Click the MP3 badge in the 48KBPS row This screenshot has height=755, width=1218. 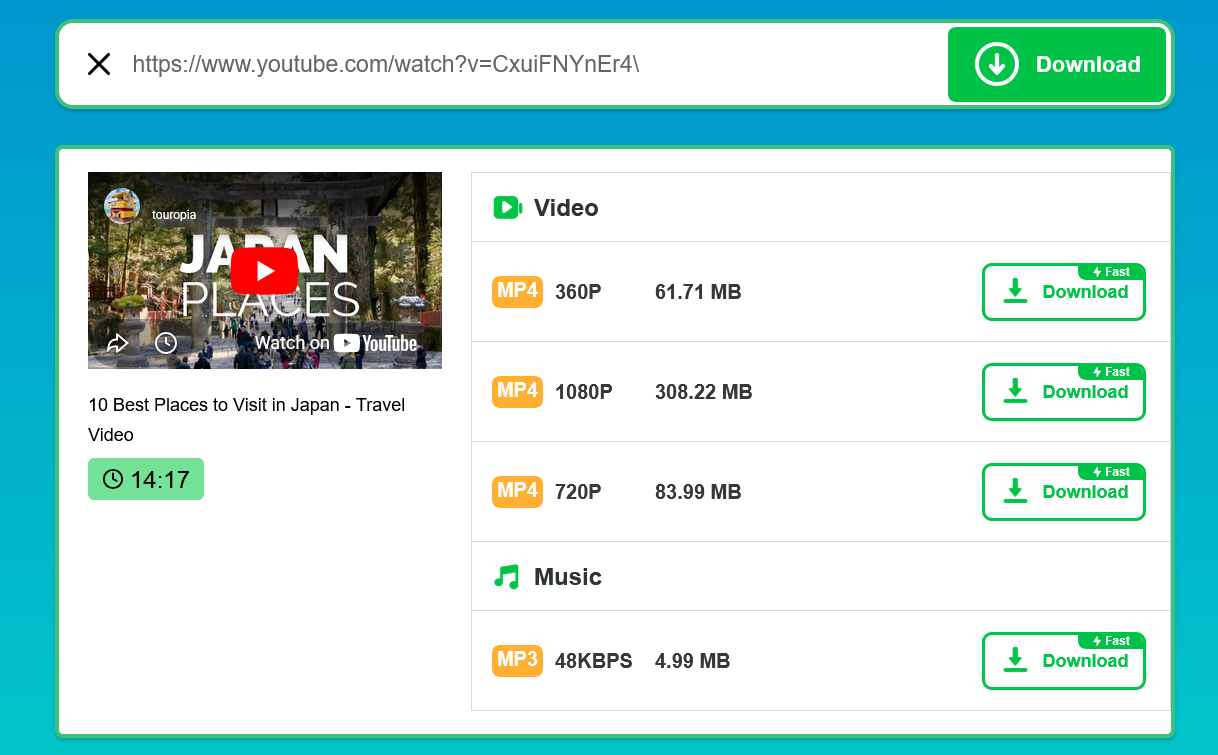tap(517, 661)
